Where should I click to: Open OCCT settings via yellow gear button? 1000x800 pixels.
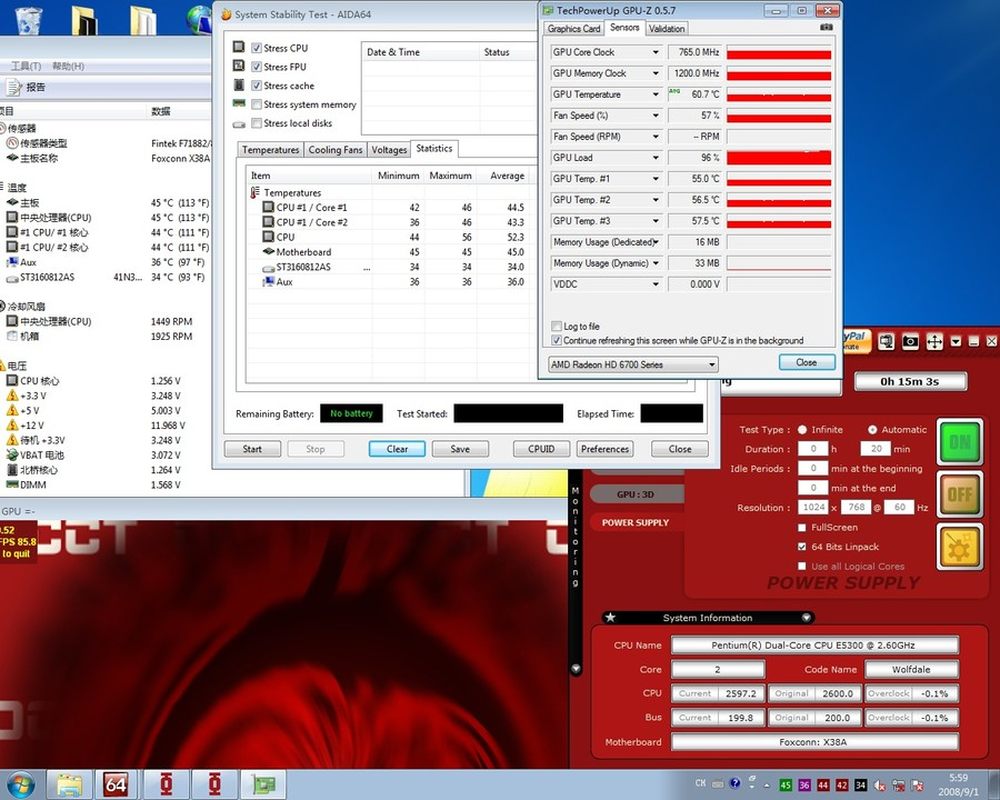tap(959, 546)
